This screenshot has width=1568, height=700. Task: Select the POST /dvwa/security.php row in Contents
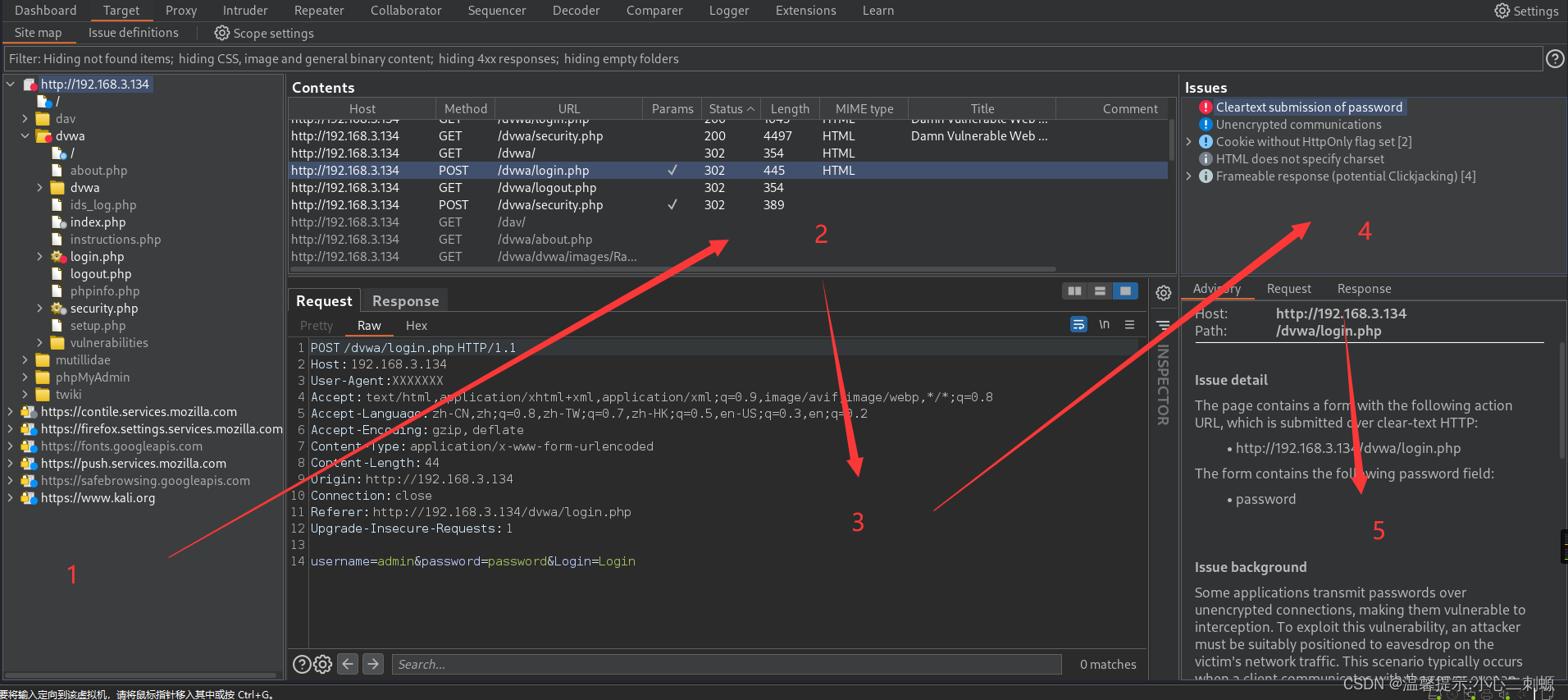[728, 205]
